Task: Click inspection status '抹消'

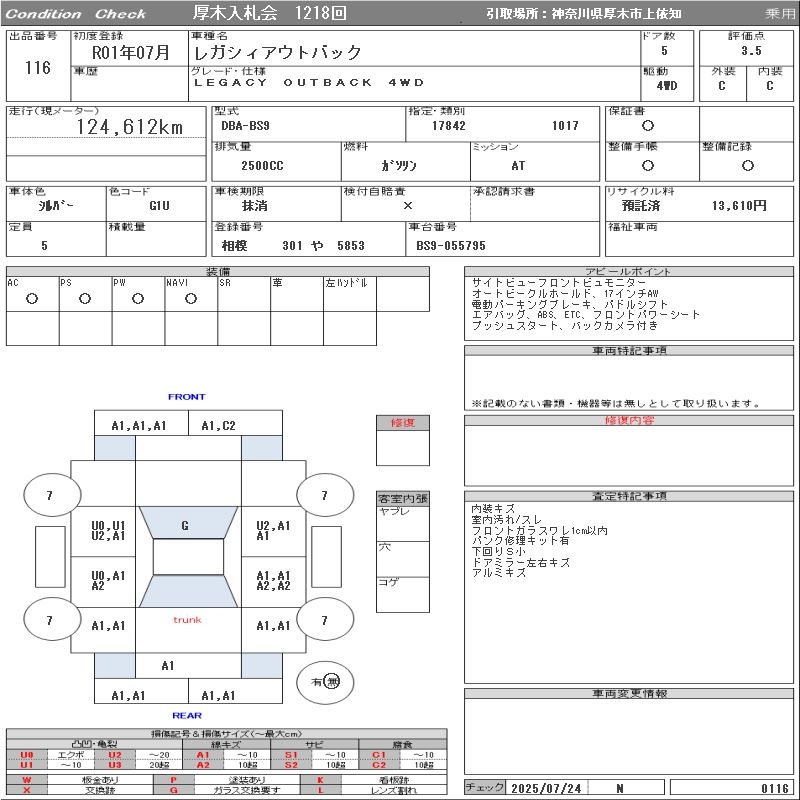Action: pos(255,206)
